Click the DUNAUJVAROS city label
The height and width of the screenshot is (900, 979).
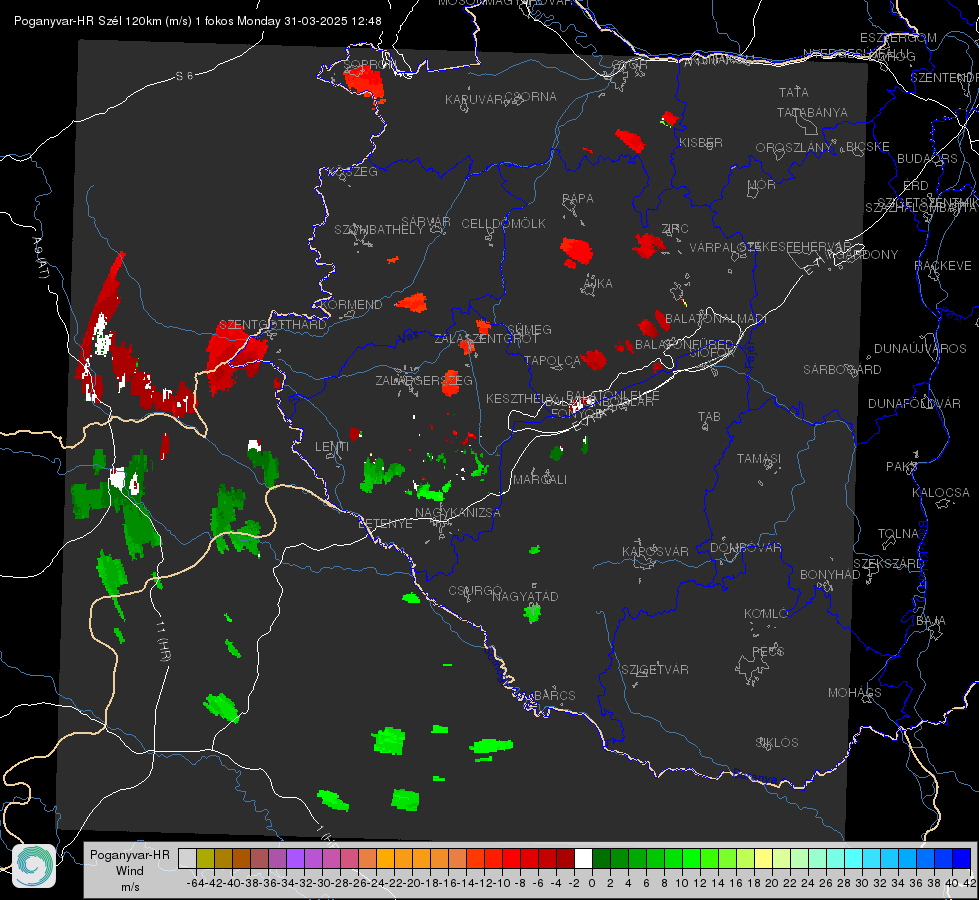[920, 349]
